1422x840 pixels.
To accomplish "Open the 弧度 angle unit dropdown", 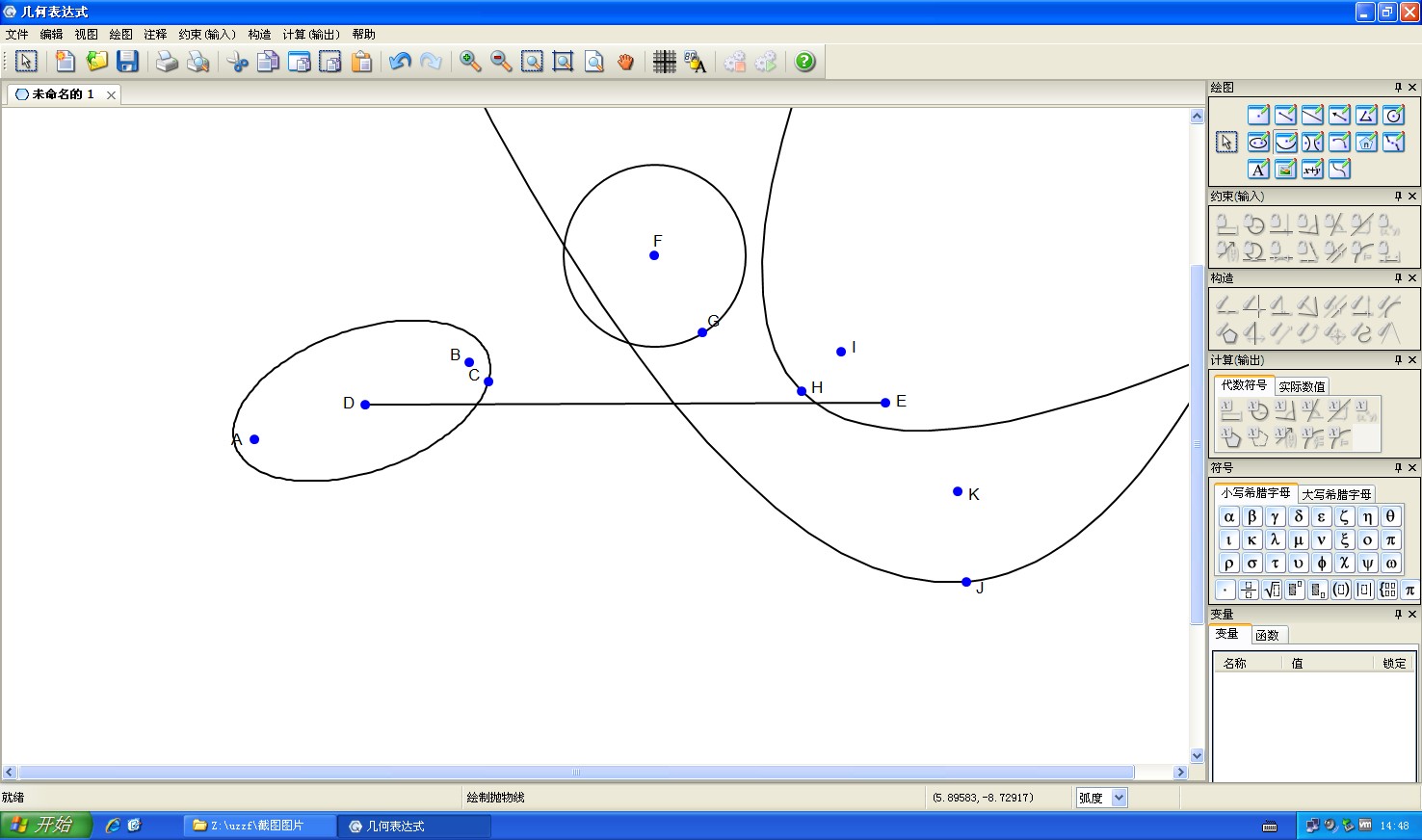I will pyautogui.click(x=1119, y=798).
